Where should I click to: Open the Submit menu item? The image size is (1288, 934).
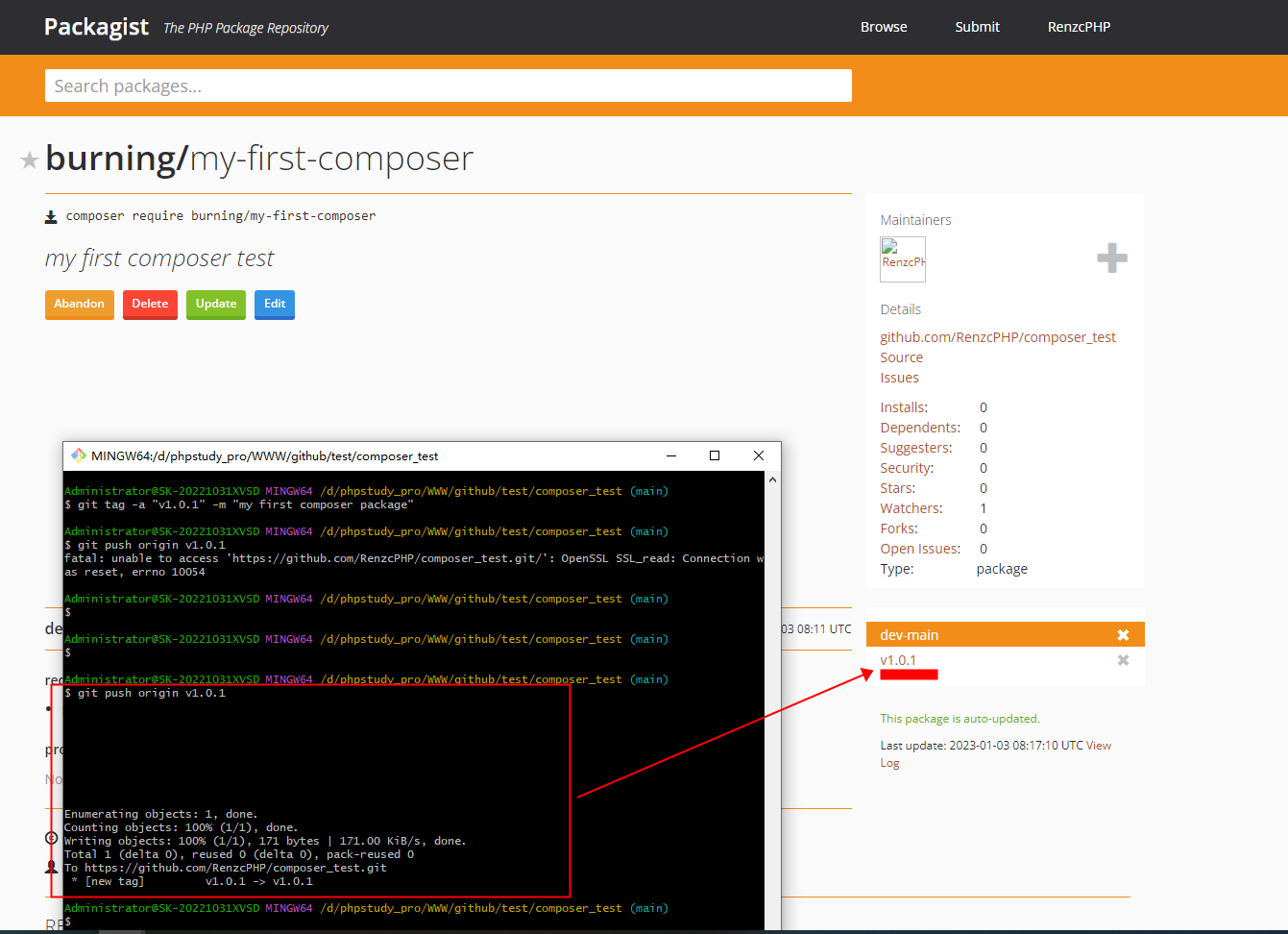point(977,27)
